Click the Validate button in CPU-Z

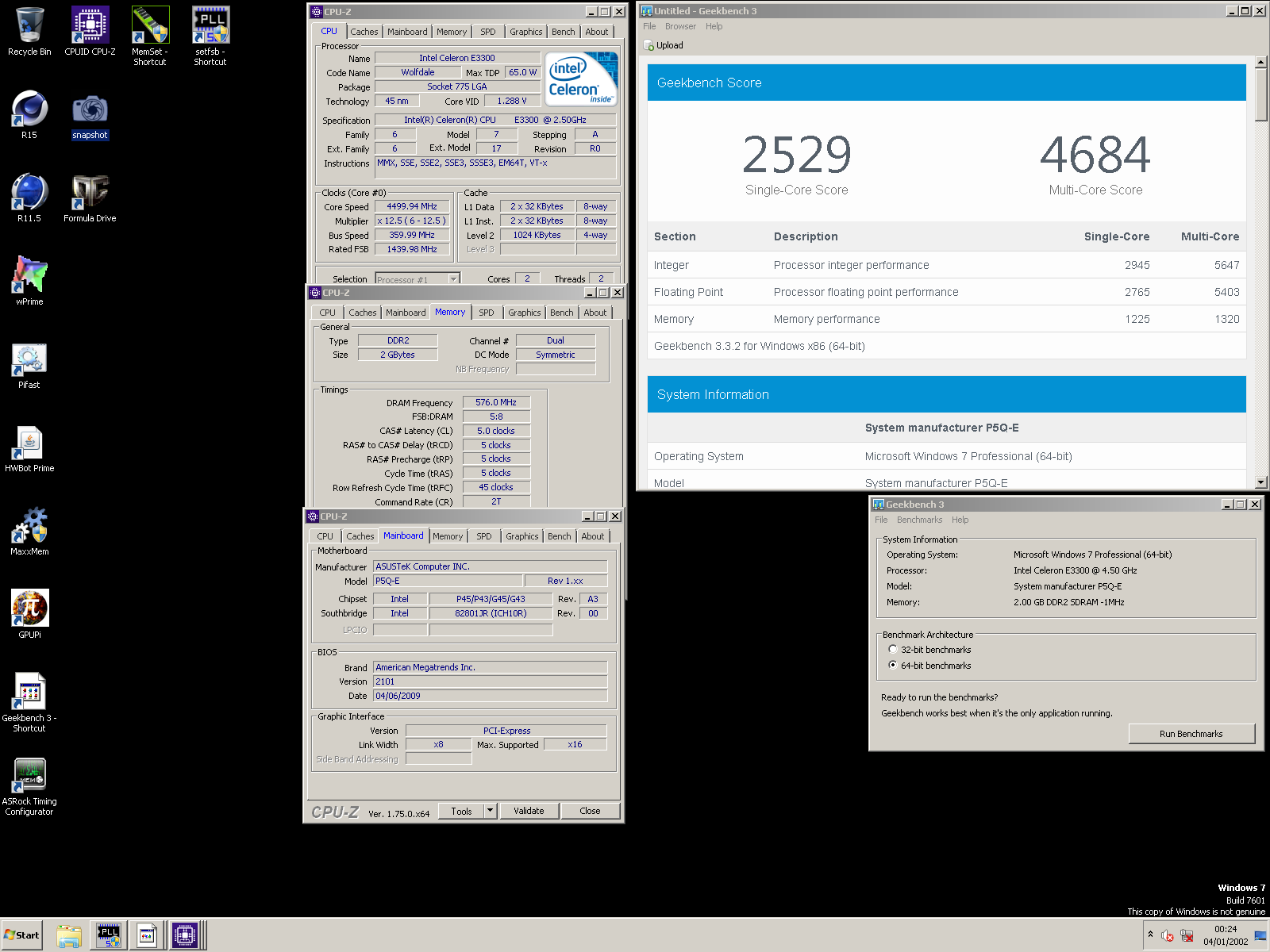[529, 811]
